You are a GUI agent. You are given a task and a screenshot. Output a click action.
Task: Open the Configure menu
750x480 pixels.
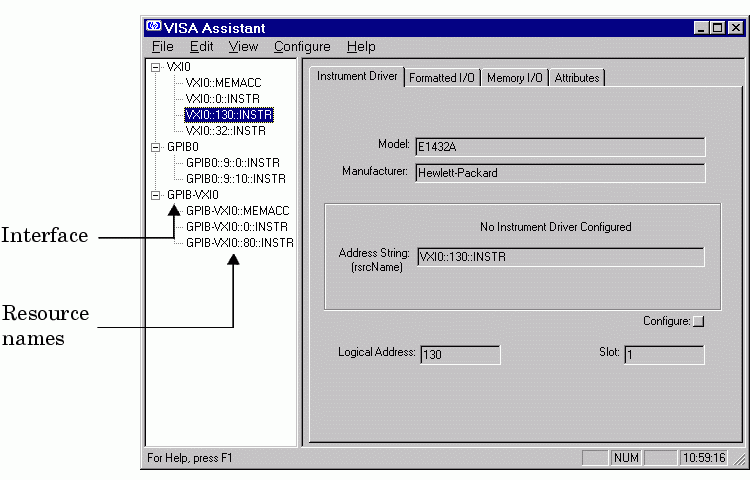click(302, 46)
